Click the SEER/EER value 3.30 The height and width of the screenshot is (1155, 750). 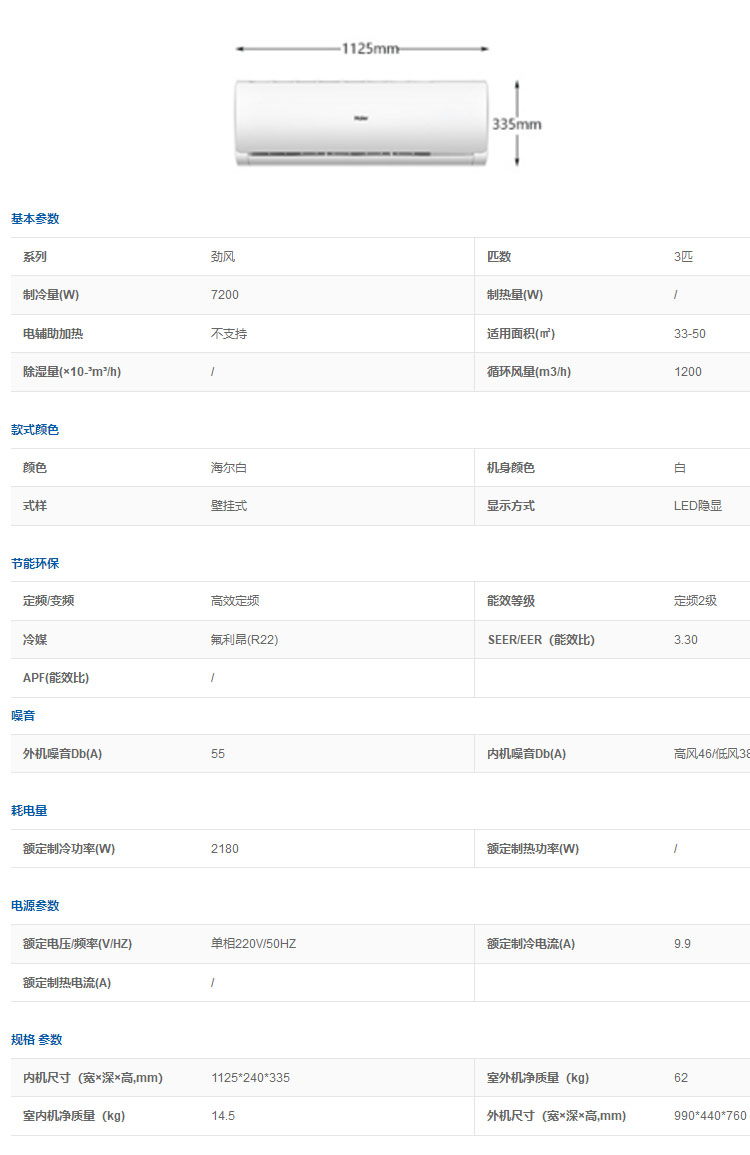coord(685,640)
